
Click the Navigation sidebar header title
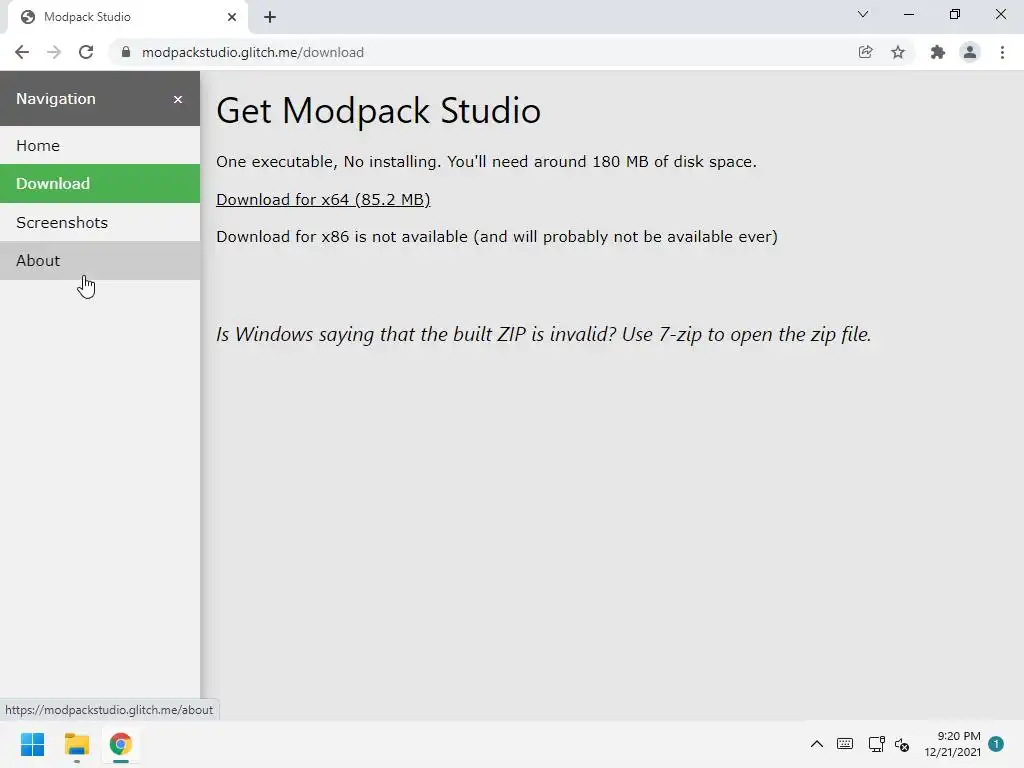(56, 99)
